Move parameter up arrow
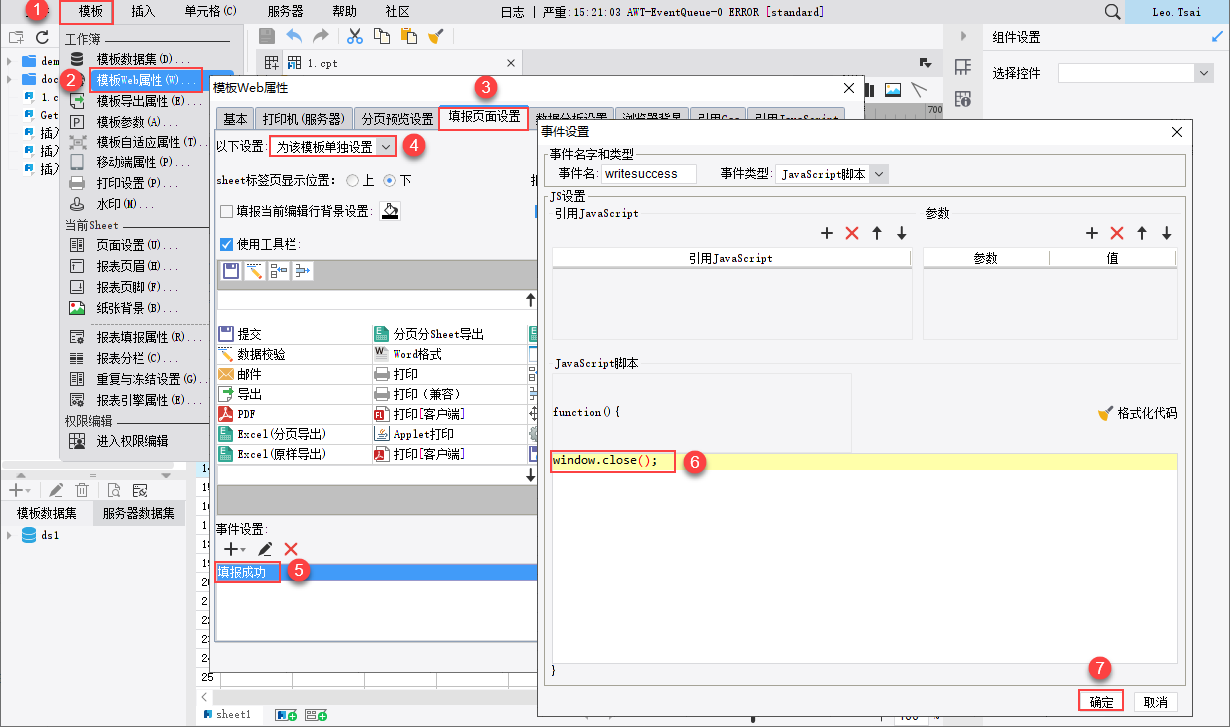Image resolution: width=1230 pixels, height=727 pixels. (1142, 233)
